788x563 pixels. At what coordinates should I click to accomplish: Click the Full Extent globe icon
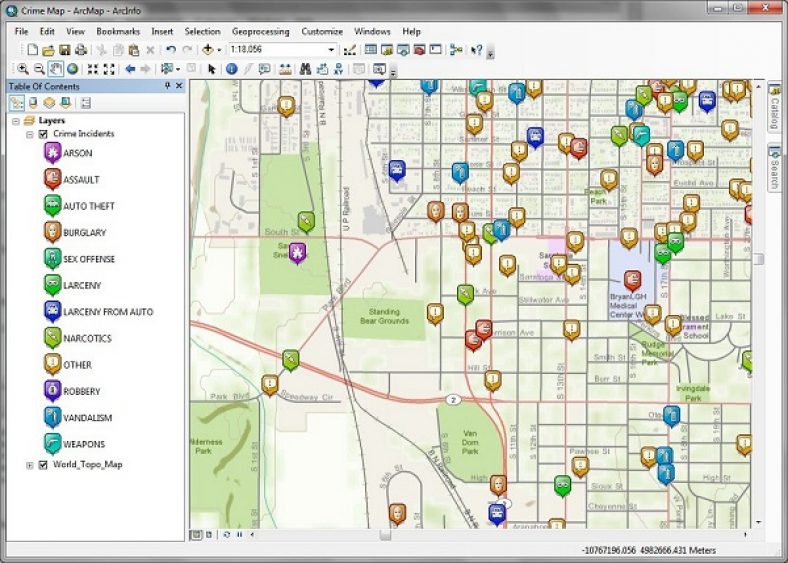click(73, 69)
